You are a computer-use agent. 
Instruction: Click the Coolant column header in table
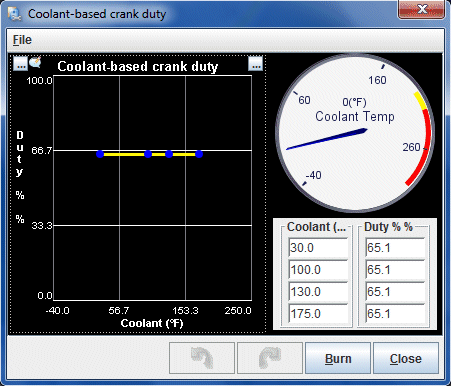(x=316, y=227)
